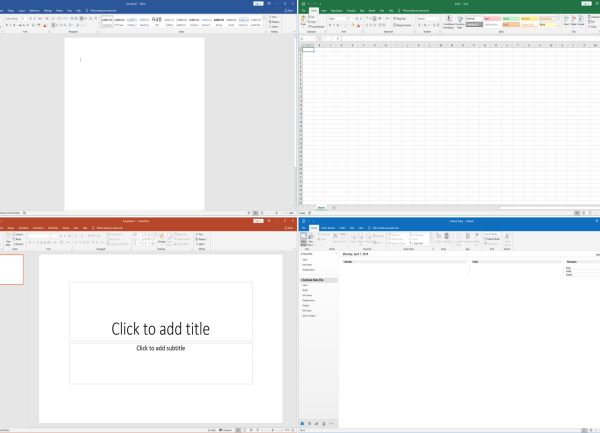The height and width of the screenshot is (433, 600).
Task: Click Forward icon in Outlook ribbon
Action: coord(368,238)
